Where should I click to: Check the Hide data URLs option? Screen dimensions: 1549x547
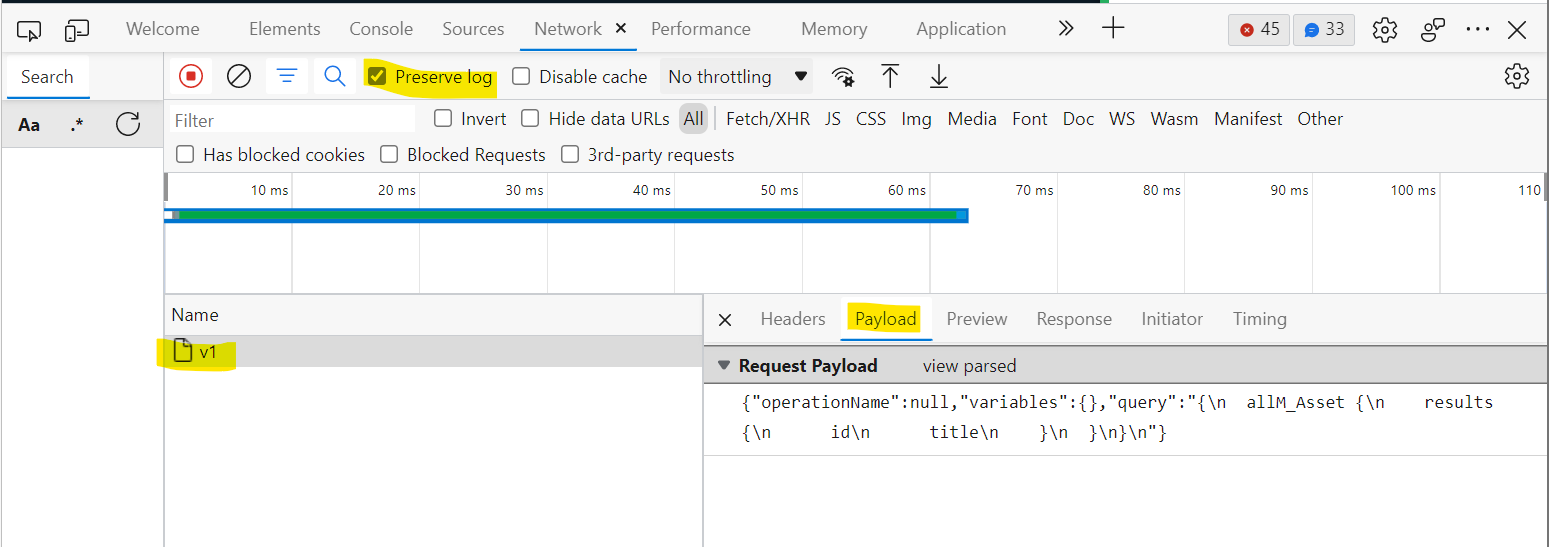click(530, 119)
